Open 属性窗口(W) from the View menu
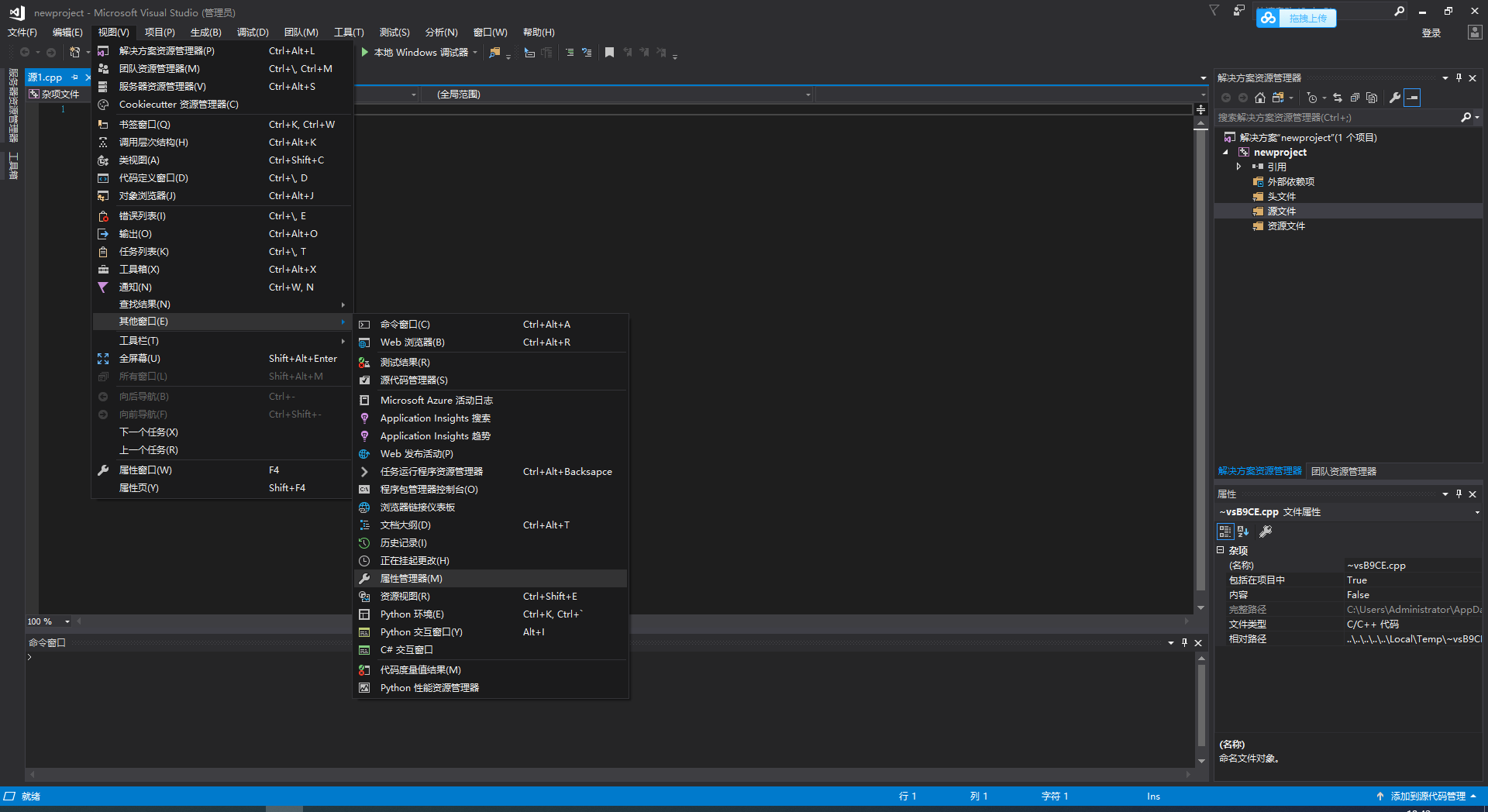The image size is (1488, 812). click(x=222, y=470)
